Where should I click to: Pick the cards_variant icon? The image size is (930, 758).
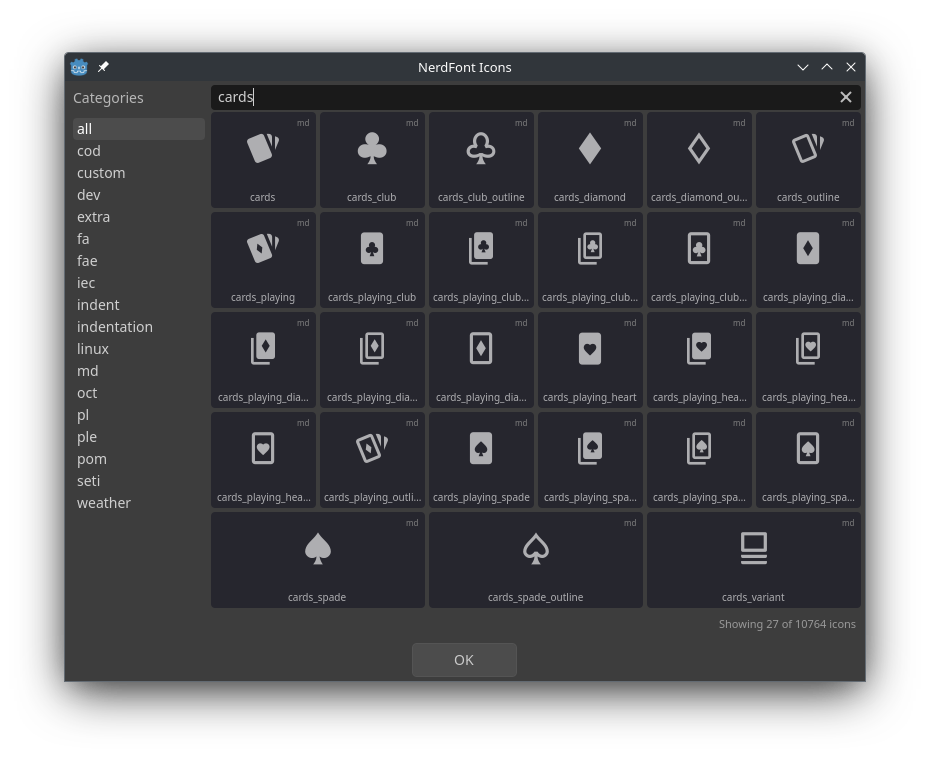click(x=754, y=560)
